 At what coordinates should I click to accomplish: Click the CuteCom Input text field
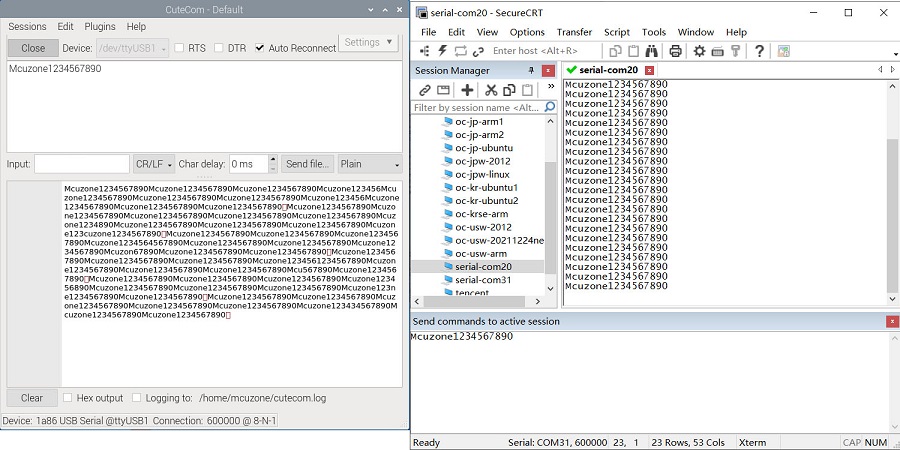pos(82,164)
